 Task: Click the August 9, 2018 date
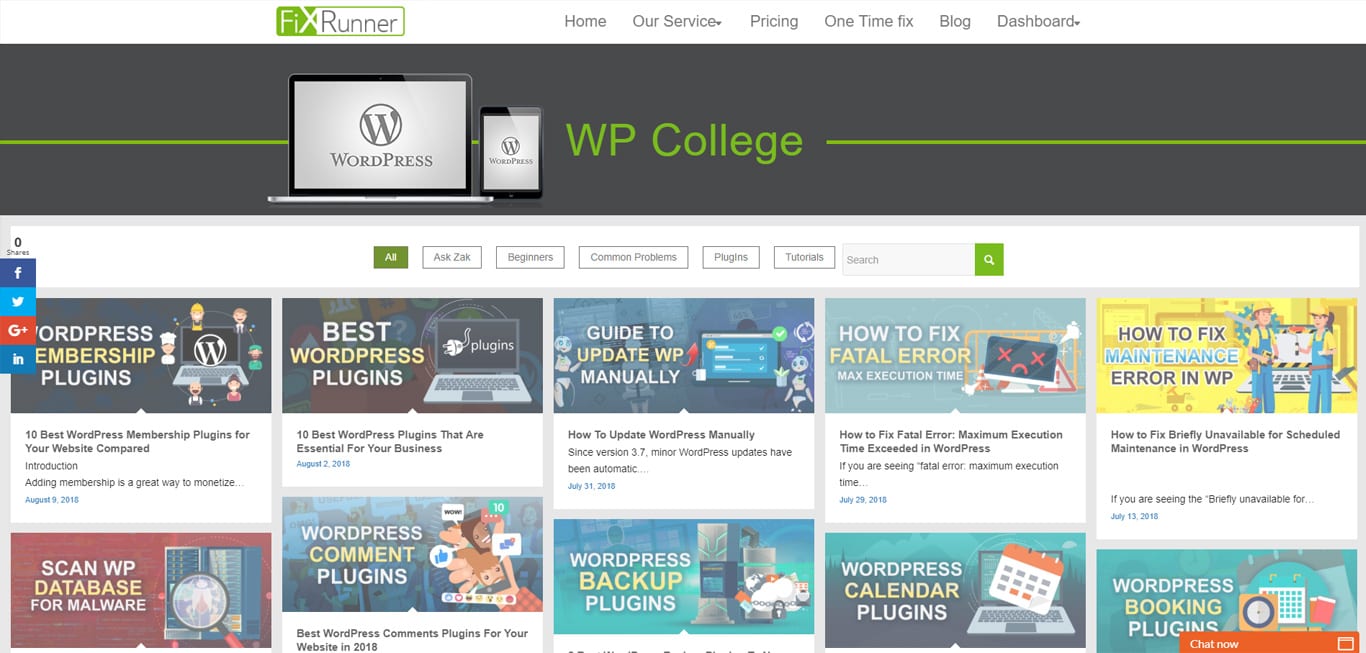click(52, 500)
